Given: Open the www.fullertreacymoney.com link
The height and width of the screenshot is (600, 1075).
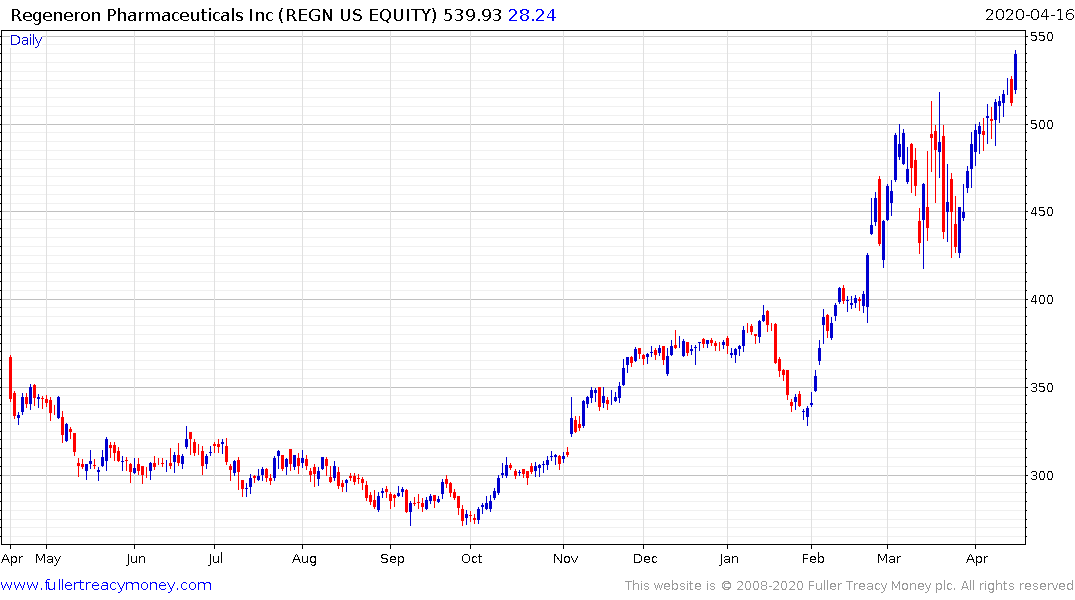Looking at the screenshot, I should (106, 585).
